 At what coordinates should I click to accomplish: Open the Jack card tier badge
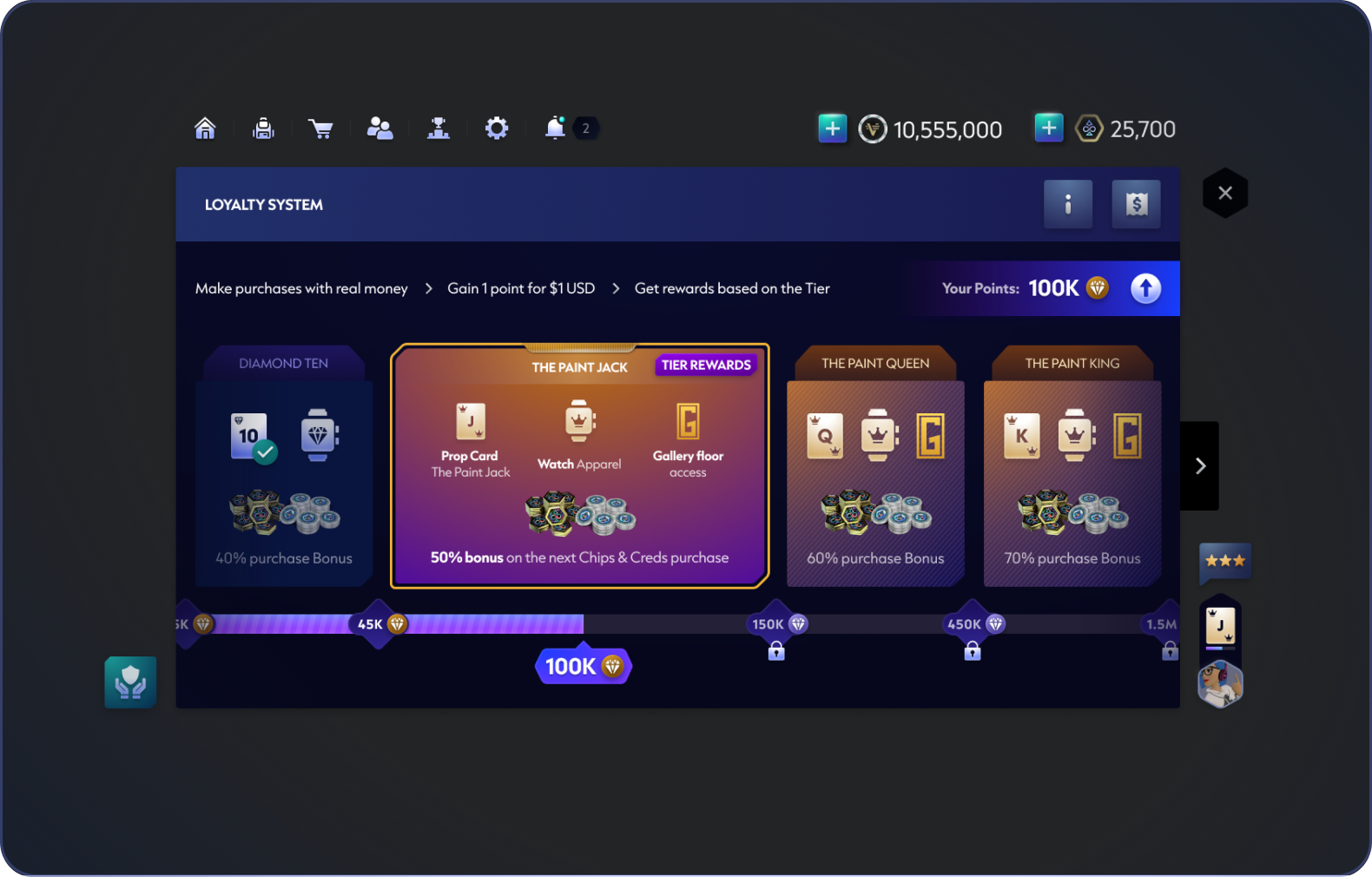coord(1220,626)
